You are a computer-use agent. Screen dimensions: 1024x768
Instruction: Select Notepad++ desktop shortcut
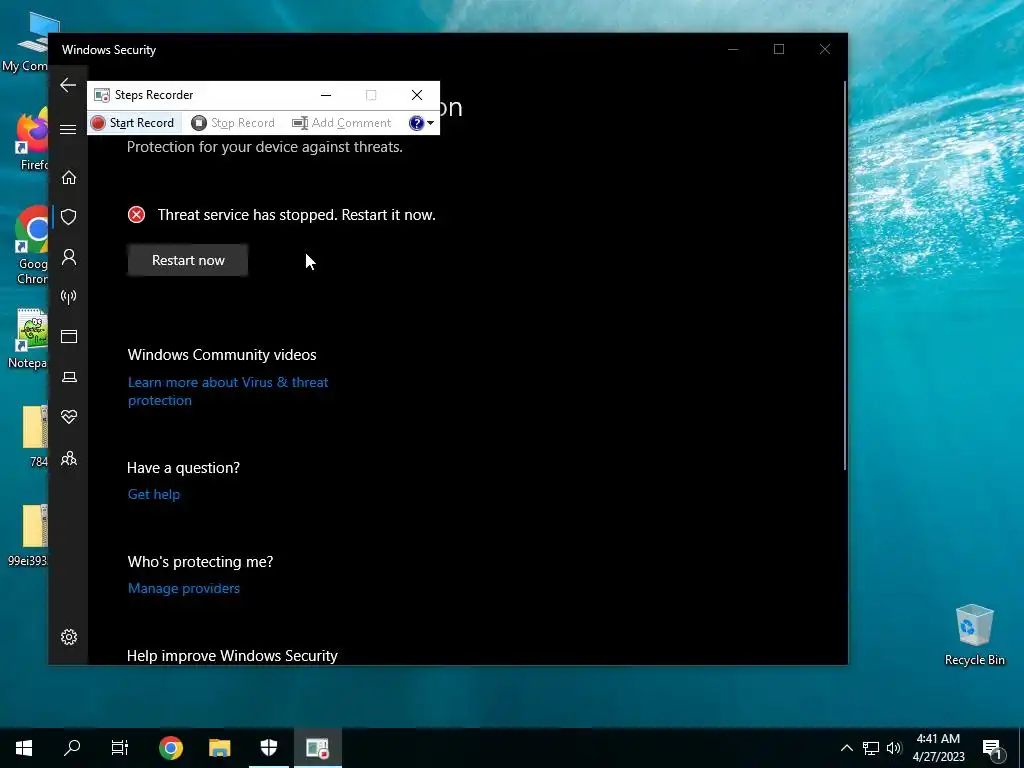27,340
